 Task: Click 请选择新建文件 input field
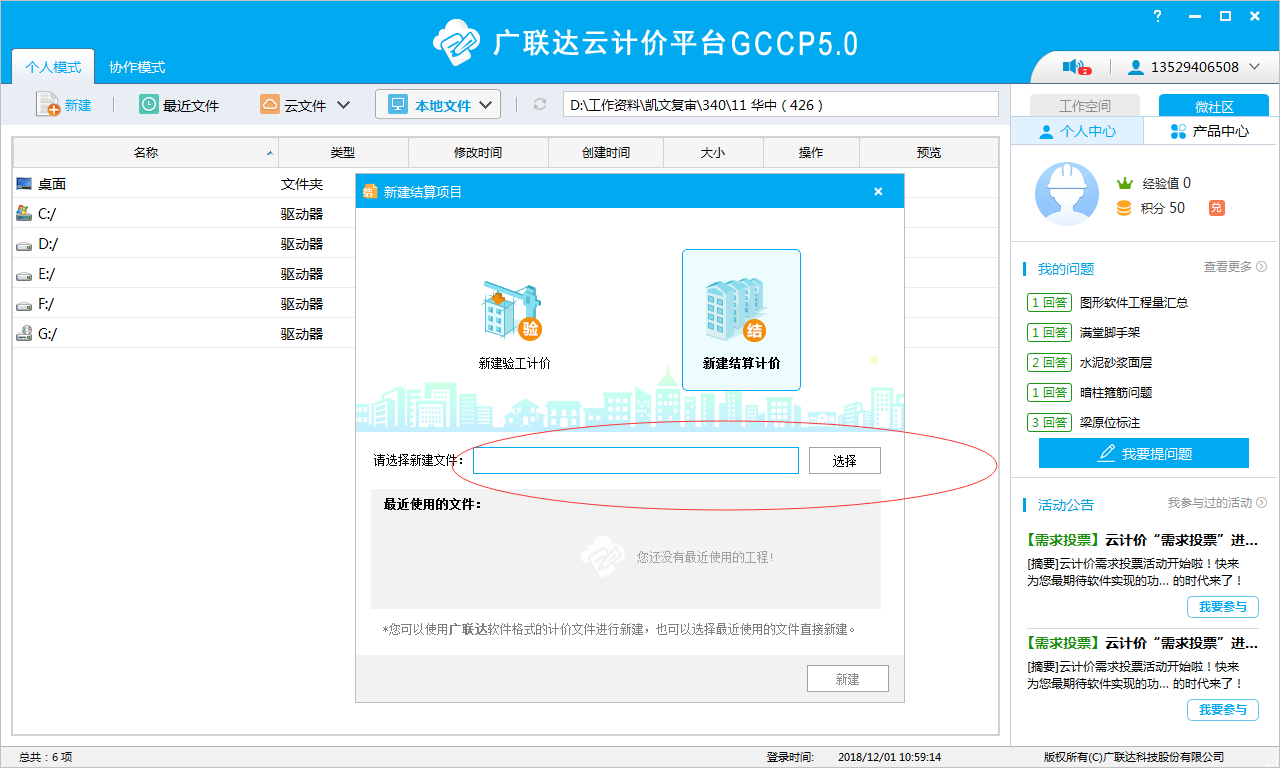point(636,460)
